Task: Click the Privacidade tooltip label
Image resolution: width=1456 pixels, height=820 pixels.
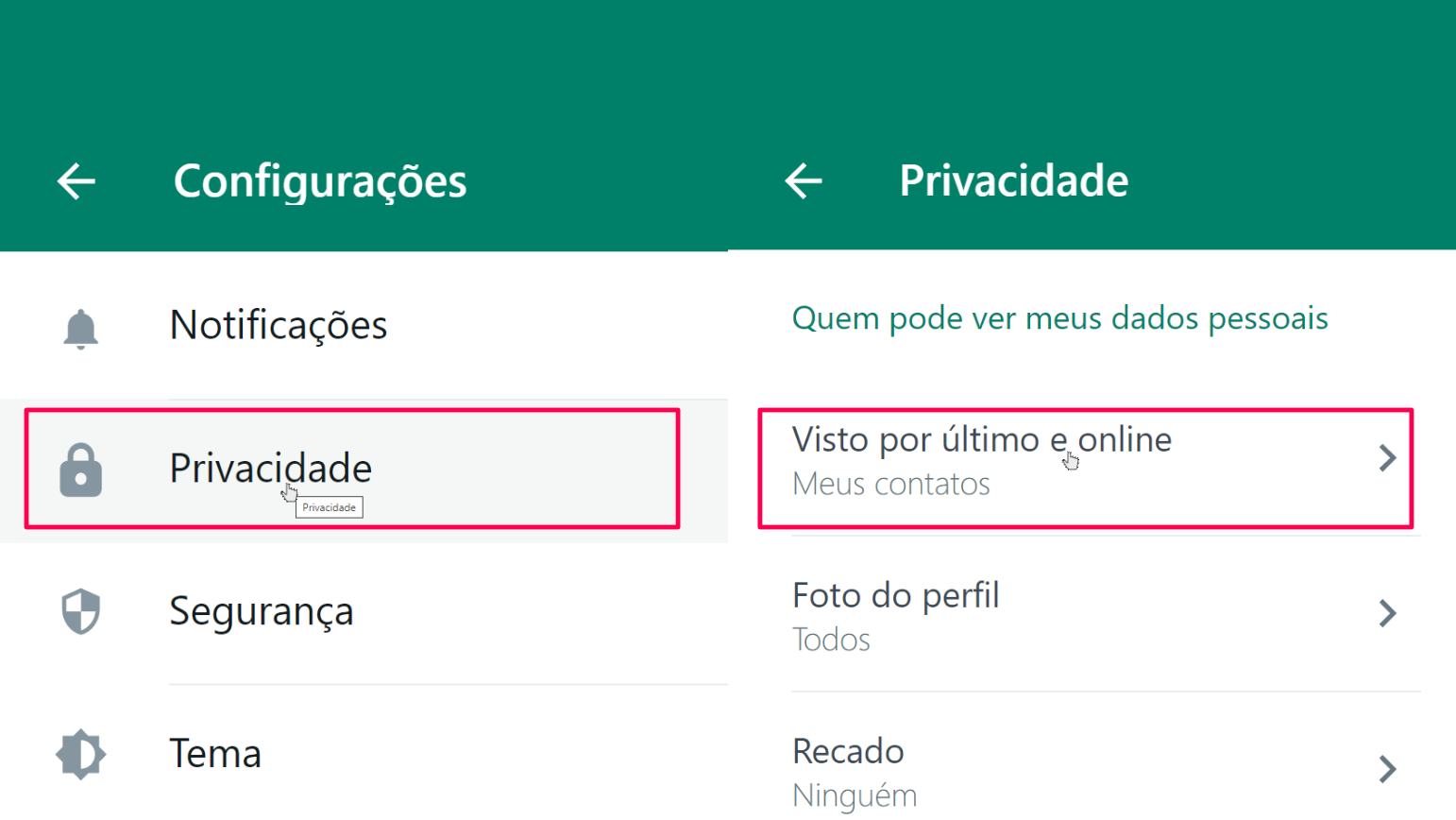Action: pyautogui.click(x=329, y=507)
